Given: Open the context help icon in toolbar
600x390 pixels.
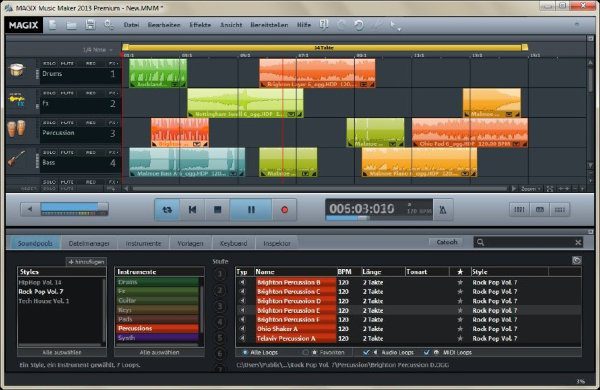Looking at the screenshot, I should click(324, 25).
